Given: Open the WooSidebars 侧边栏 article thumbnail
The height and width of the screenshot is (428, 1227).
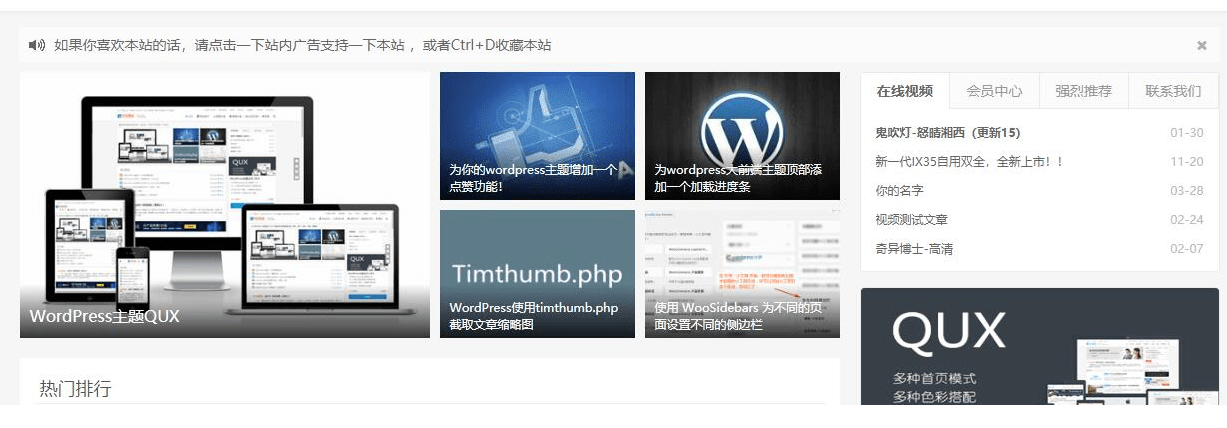Looking at the screenshot, I should tap(742, 274).
